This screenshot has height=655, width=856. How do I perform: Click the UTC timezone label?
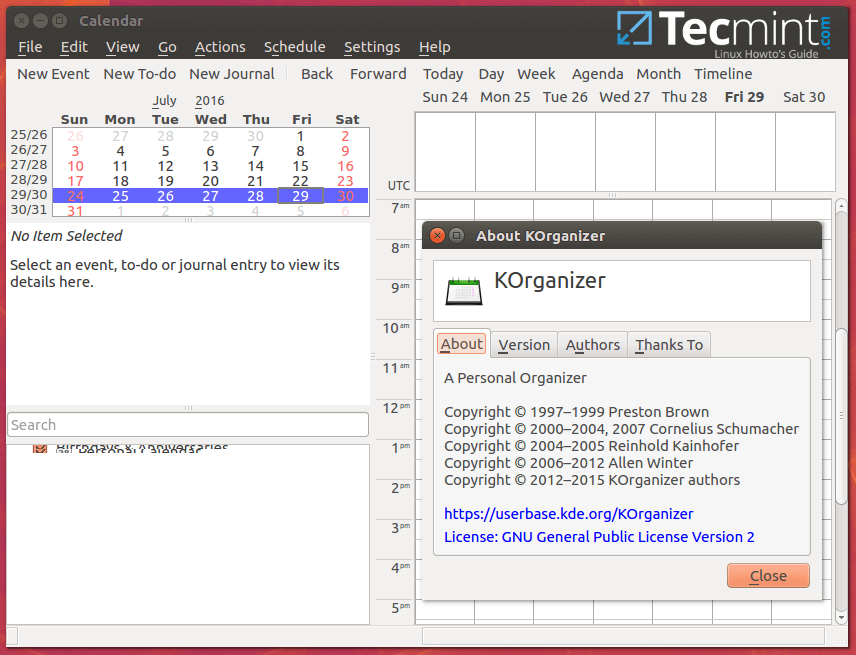pos(399,186)
